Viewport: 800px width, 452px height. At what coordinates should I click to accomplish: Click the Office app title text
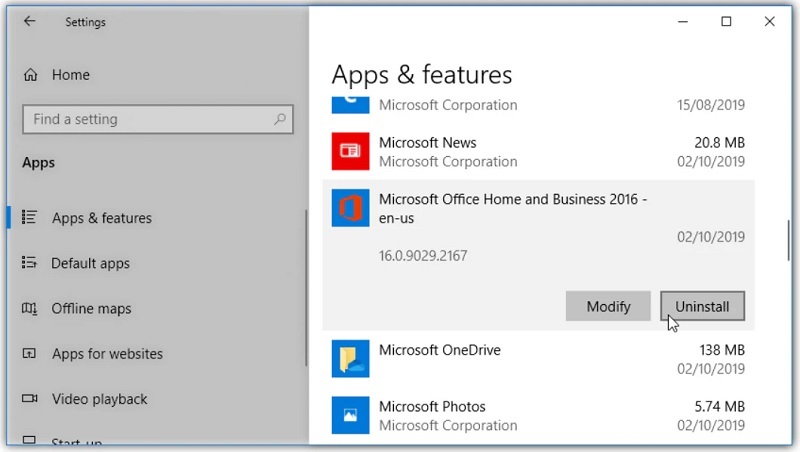point(513,208)
